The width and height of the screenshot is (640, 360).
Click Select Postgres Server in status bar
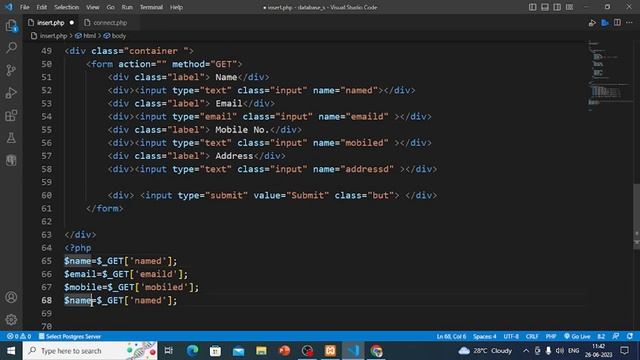(70, 336)
